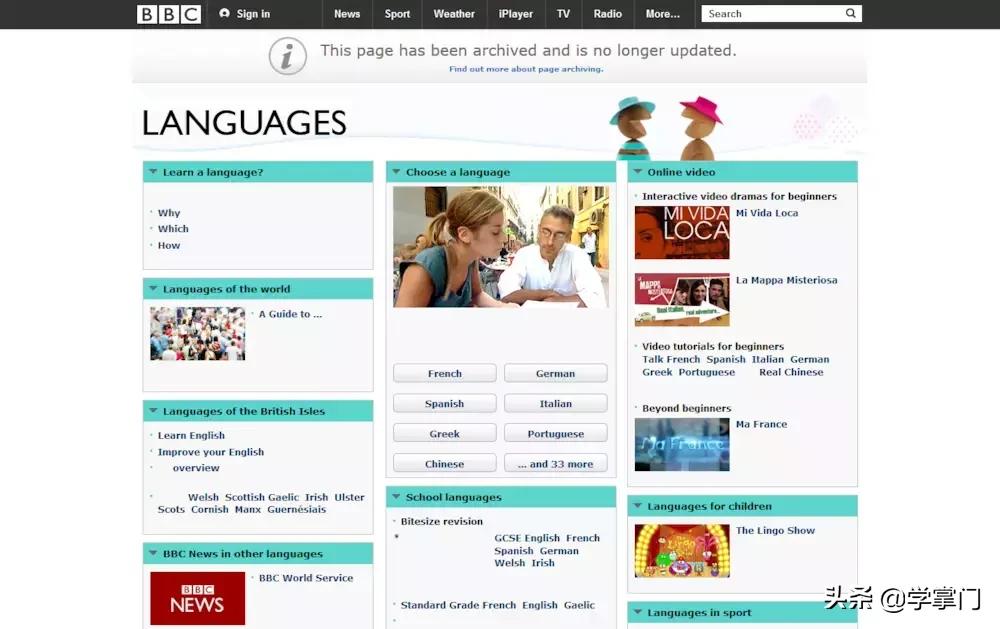Screen dimensions: 1000x629
Task: Select the Chinese language button
Action: tap(445, 464)
